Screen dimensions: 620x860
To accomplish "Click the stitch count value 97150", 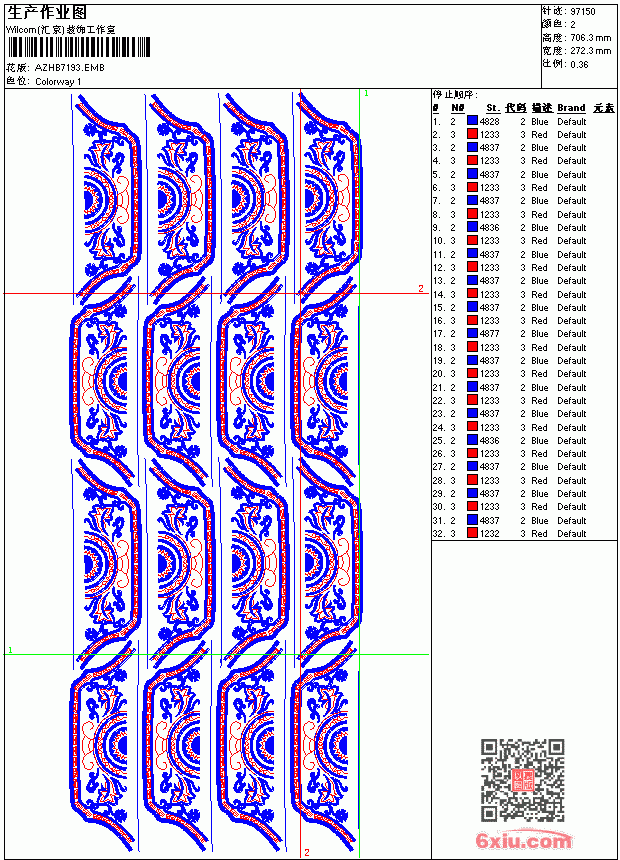I will coord(583,11).
